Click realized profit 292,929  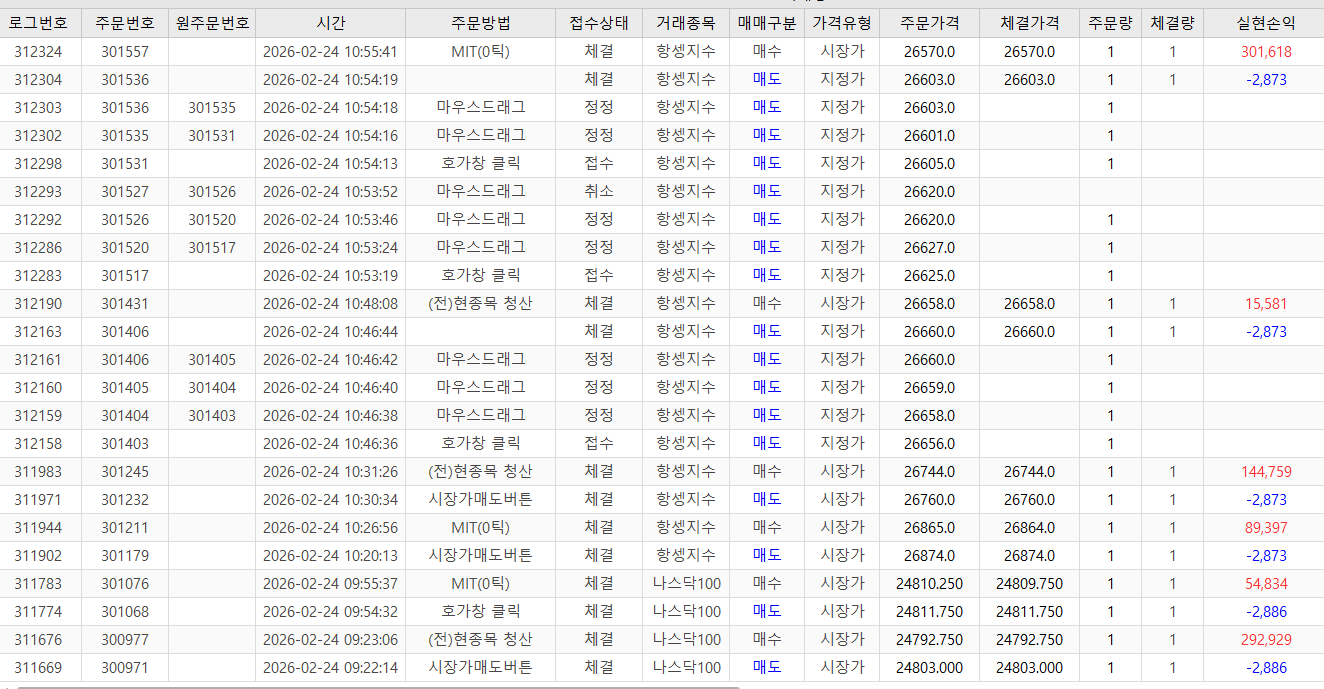pyautogui.click(x=1266, y=640)
